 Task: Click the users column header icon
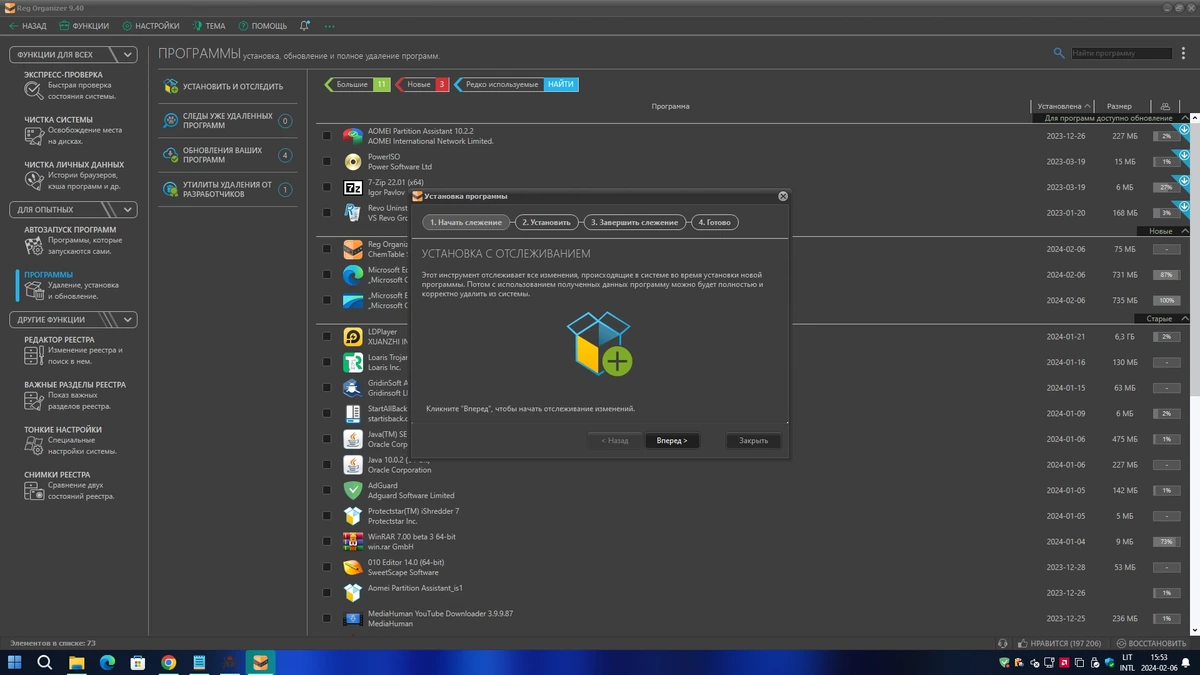[x=1165, y=106]
